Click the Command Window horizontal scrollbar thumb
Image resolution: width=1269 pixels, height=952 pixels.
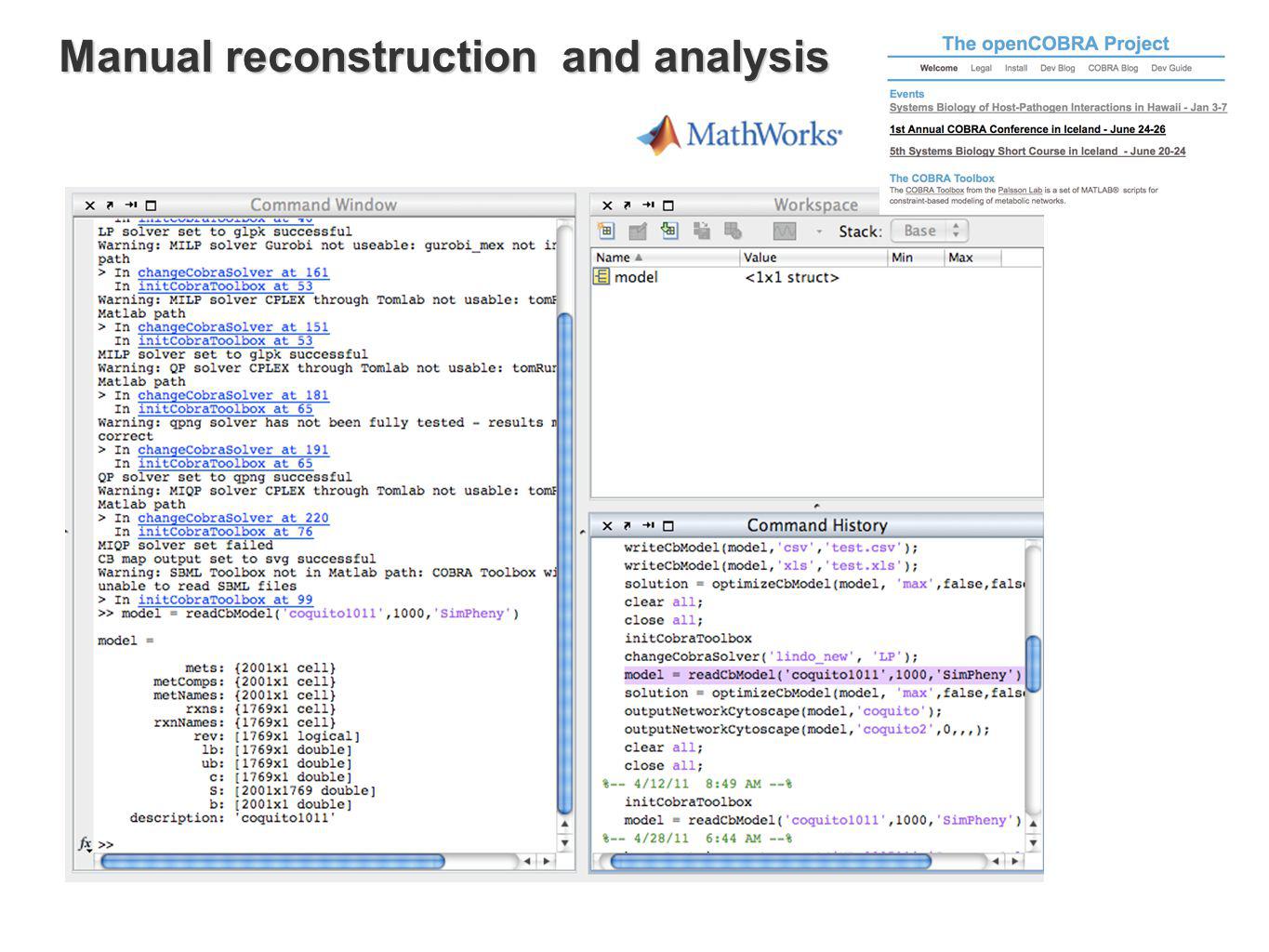272,862
